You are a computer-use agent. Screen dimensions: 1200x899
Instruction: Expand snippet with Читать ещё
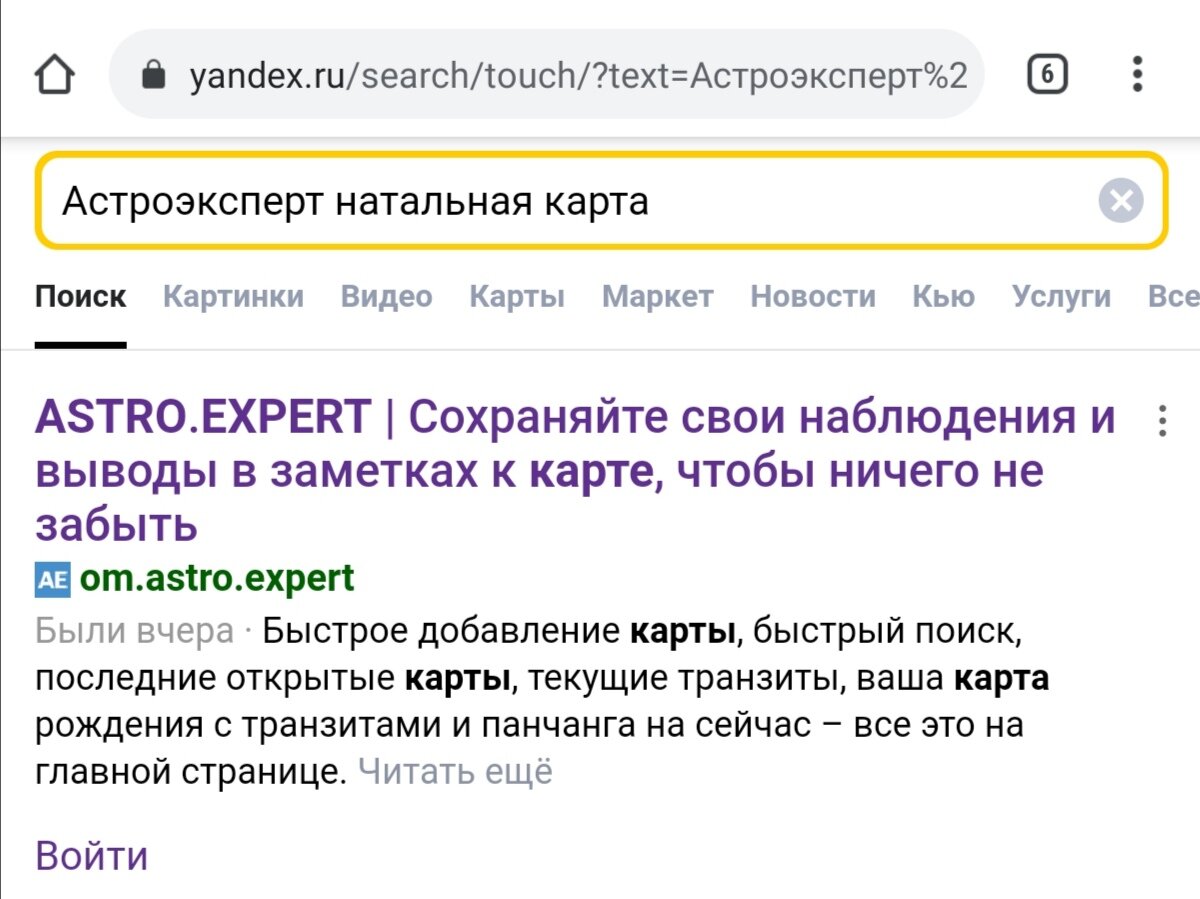pyautogui.click(x=455, y=772)
